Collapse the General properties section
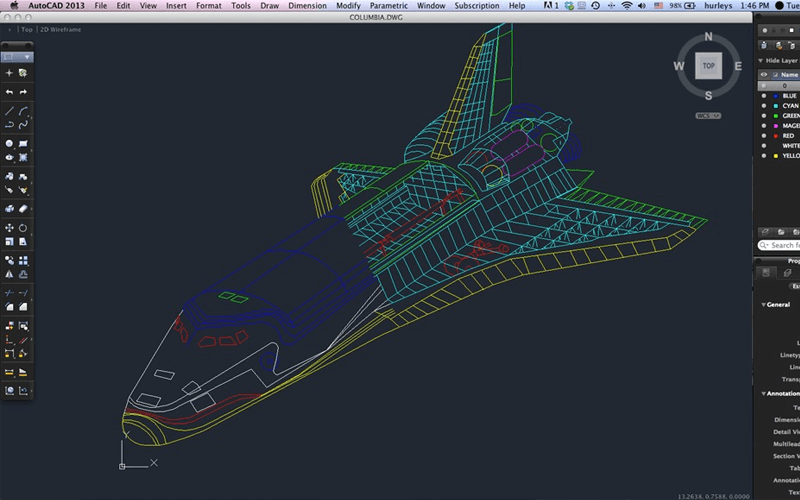This screenshot has height=500, width=800. coord(764,305)
